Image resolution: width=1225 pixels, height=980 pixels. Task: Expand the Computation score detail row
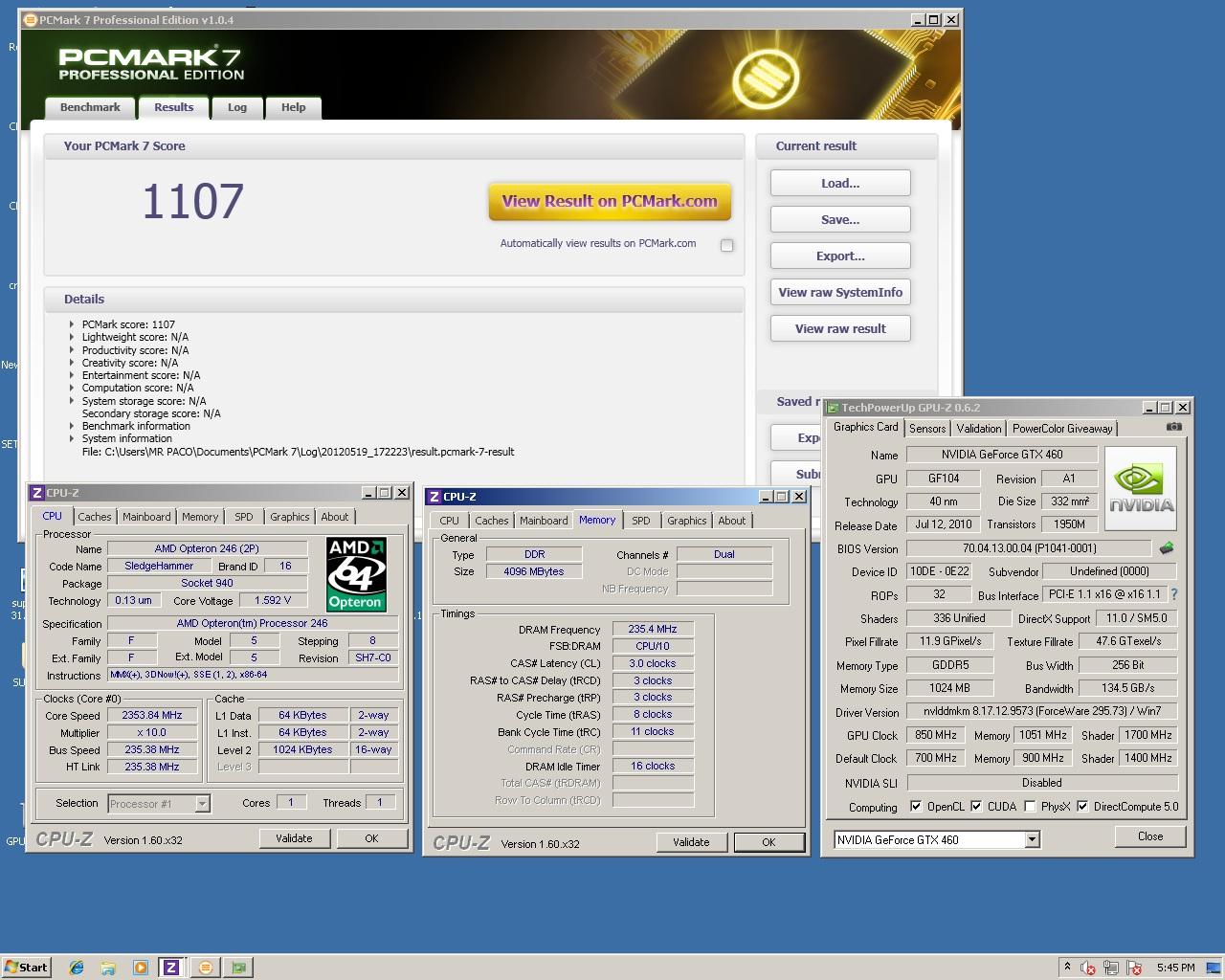(72, 388)
